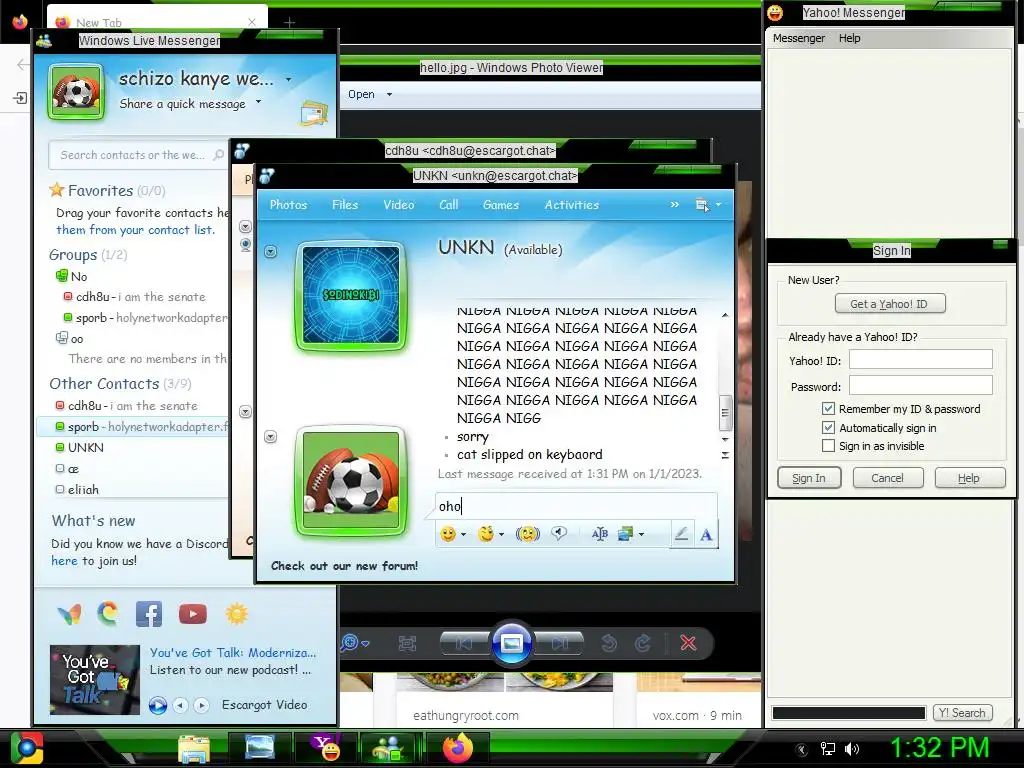Open the Photo Viewer Open dropdown

point(389,95)
